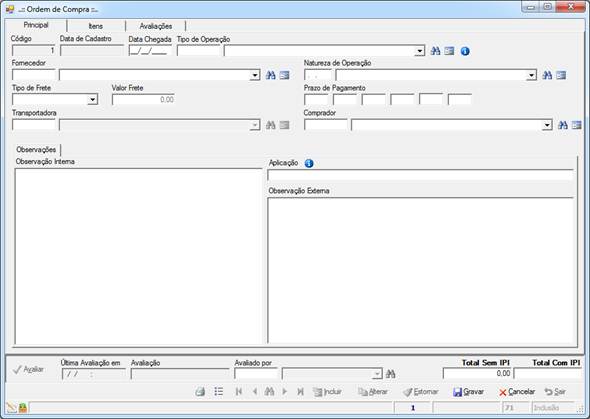Click Transportadora code input field

point(33,125)
